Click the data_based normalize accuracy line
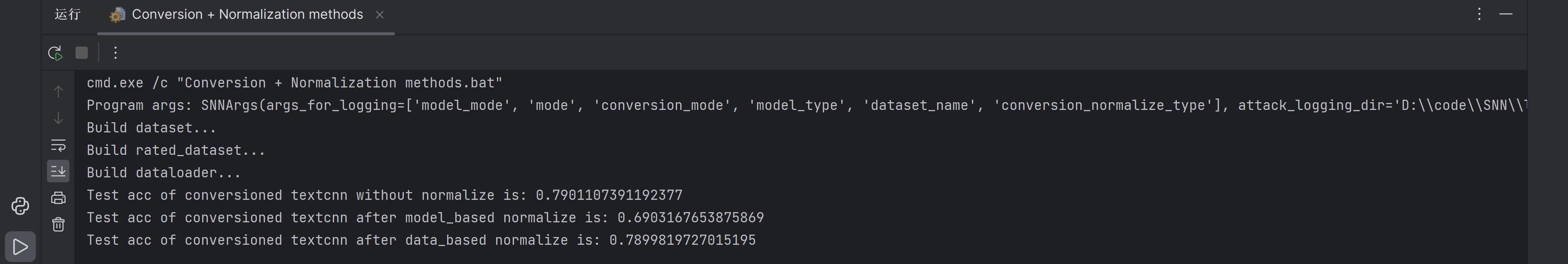Viewport: 1568px width, 264px height. point(421,240)
